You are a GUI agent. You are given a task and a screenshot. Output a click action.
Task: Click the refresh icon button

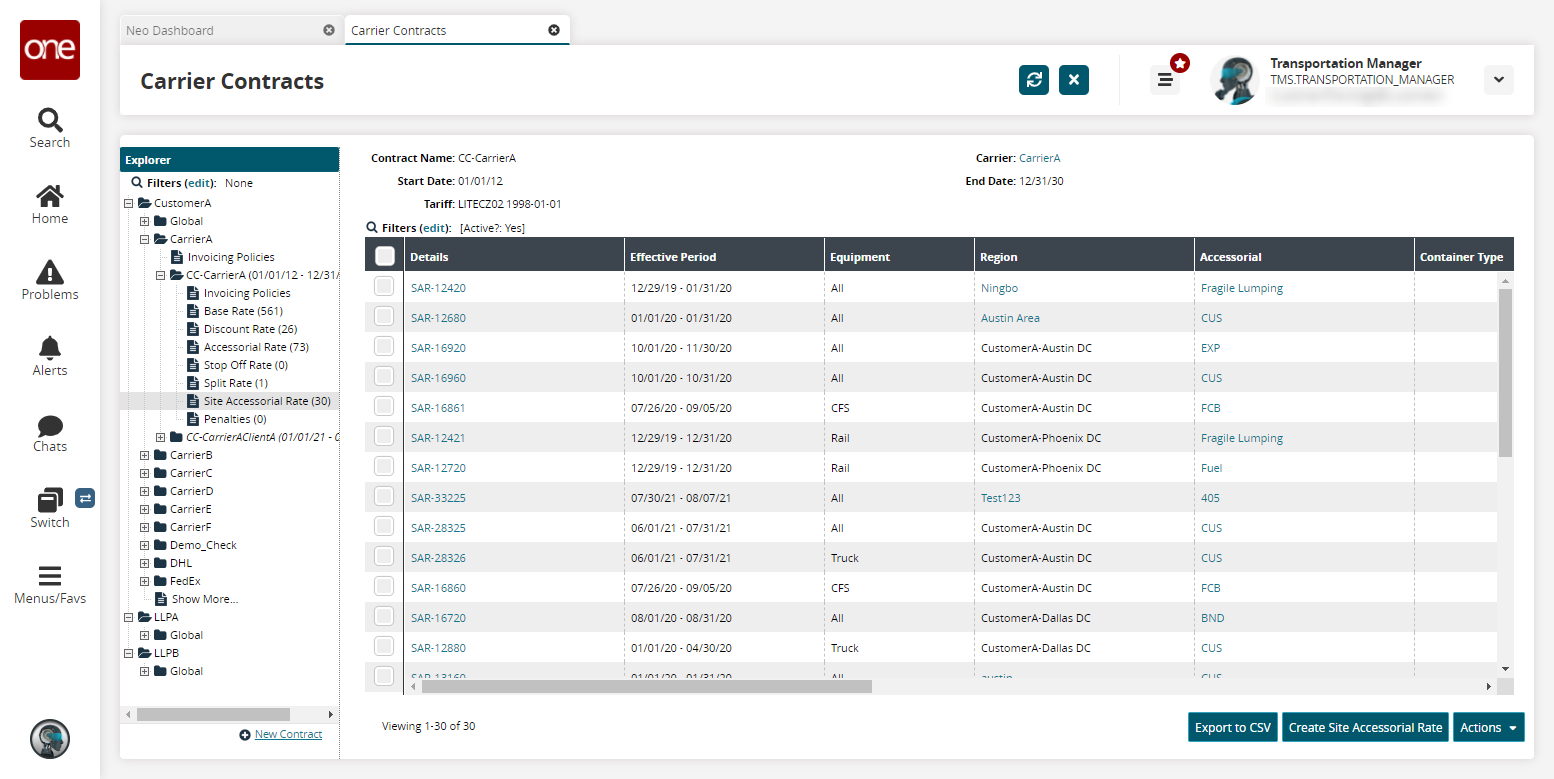coord(1034,80)
